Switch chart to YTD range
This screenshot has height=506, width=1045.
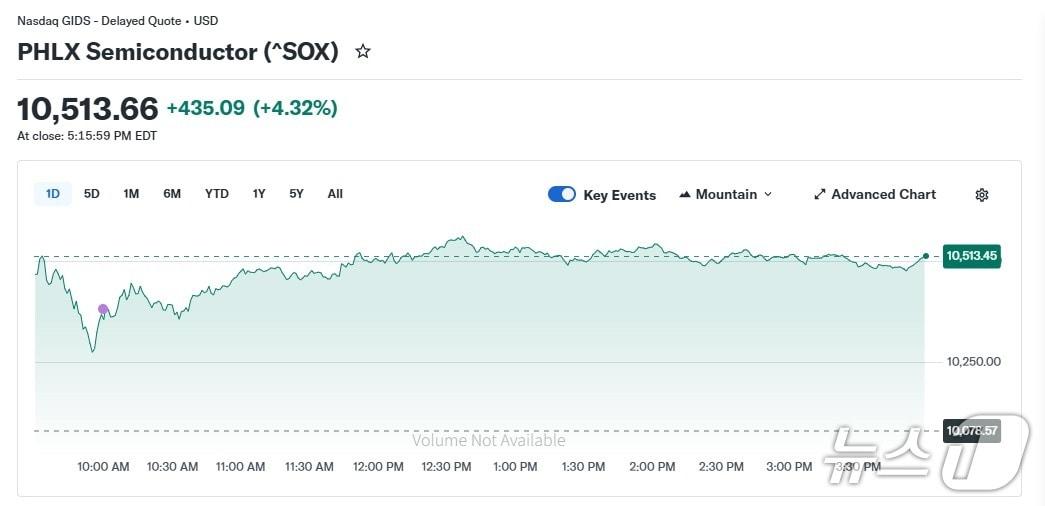(x=217, y=194)
